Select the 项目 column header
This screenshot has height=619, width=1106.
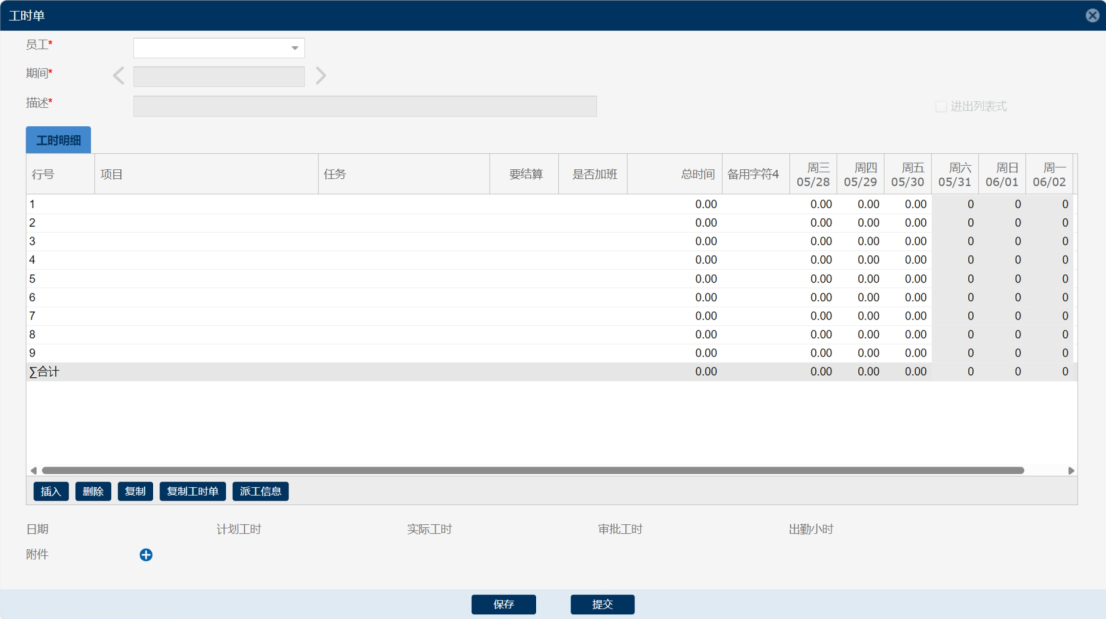coord(205,174)
